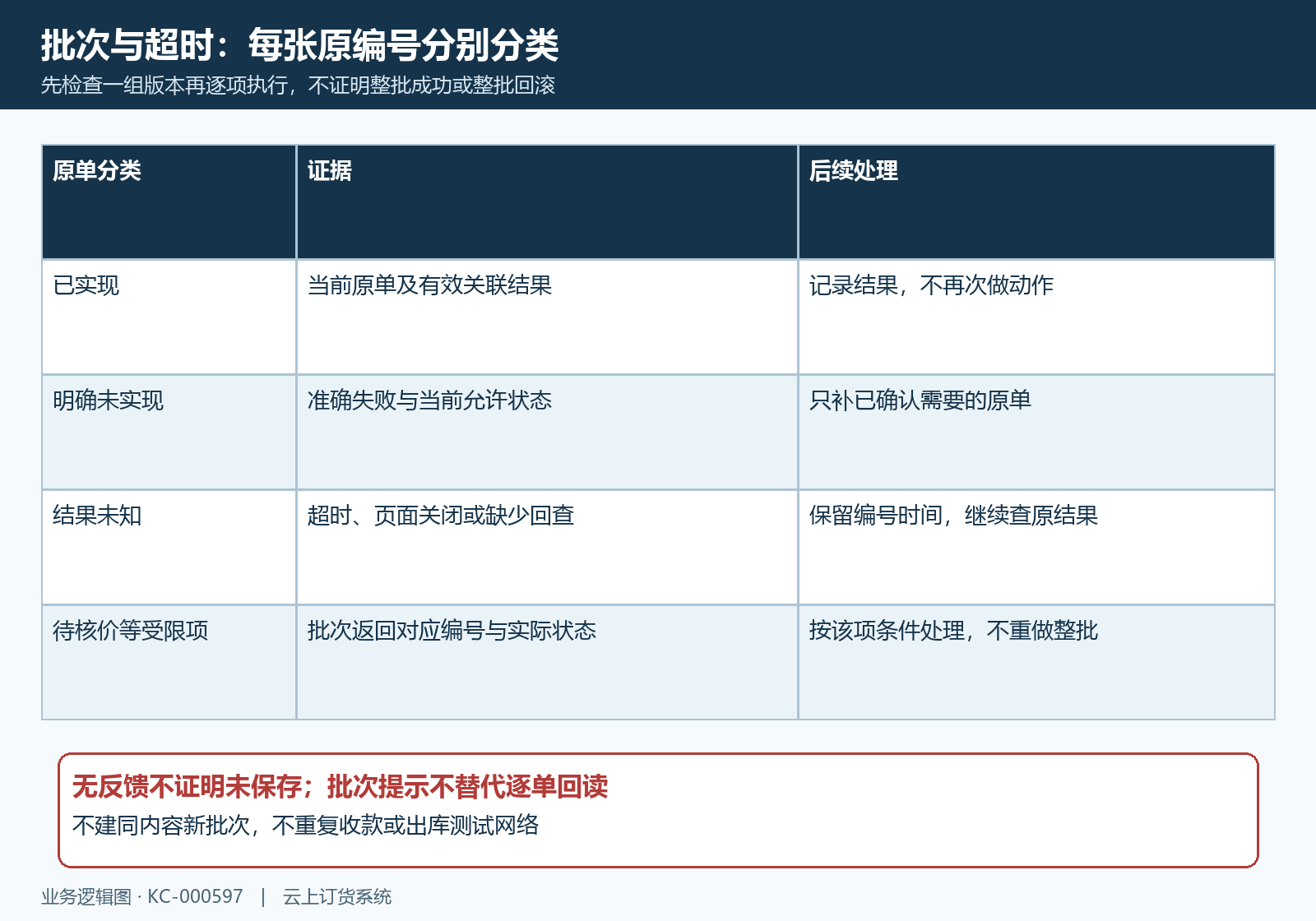
Task: Click the cell 只补已确认需要的原单
Action: click(x=1036, y=433)
